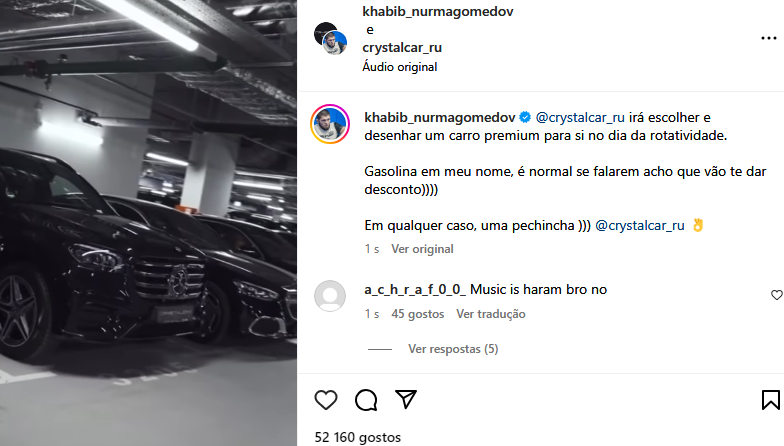The image size is (784, 446).
Task: Pause the Mercedes garage video
Action: pos(148,223)
